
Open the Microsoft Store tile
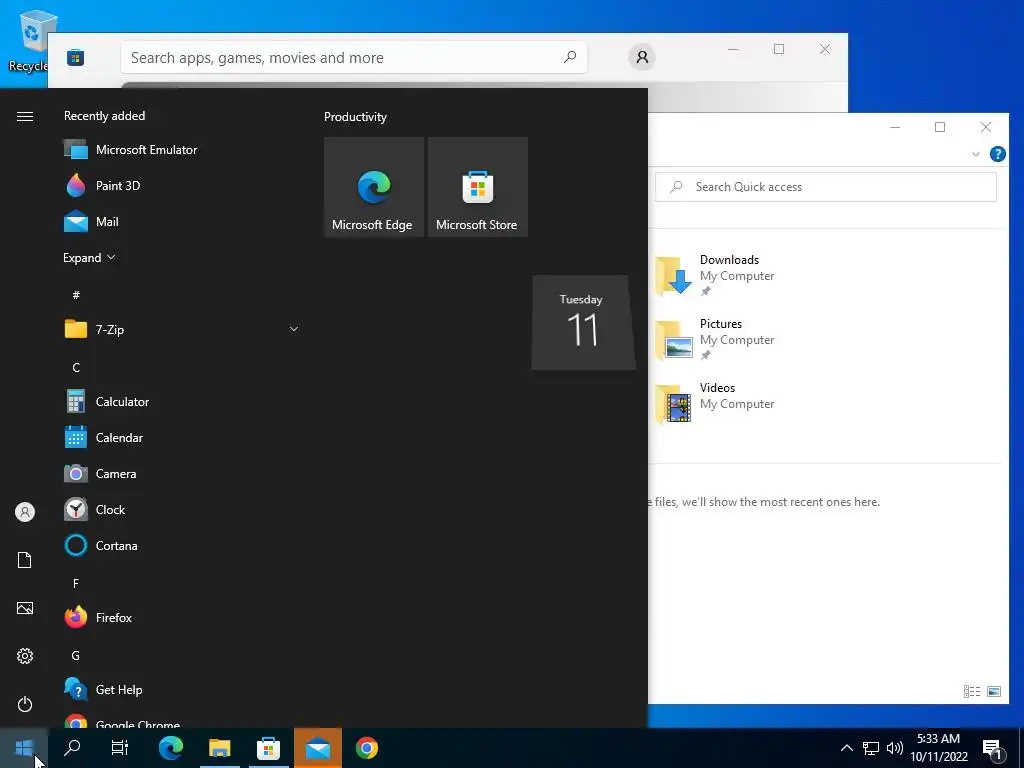click(x=477, y=187)
